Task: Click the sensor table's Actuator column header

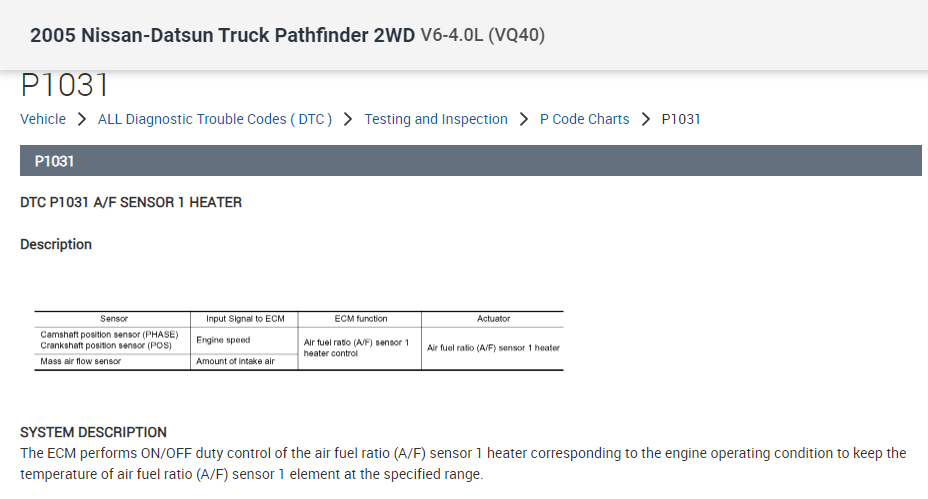Action: 493,319
